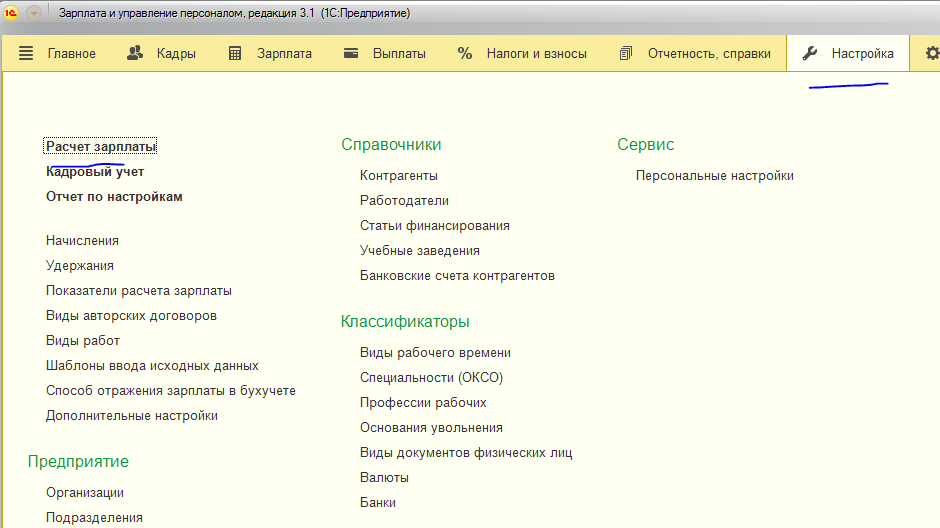
Task: Click the percent icon beside Налоги и взносы
Action: pyautogui.click(x=465, y=53)
